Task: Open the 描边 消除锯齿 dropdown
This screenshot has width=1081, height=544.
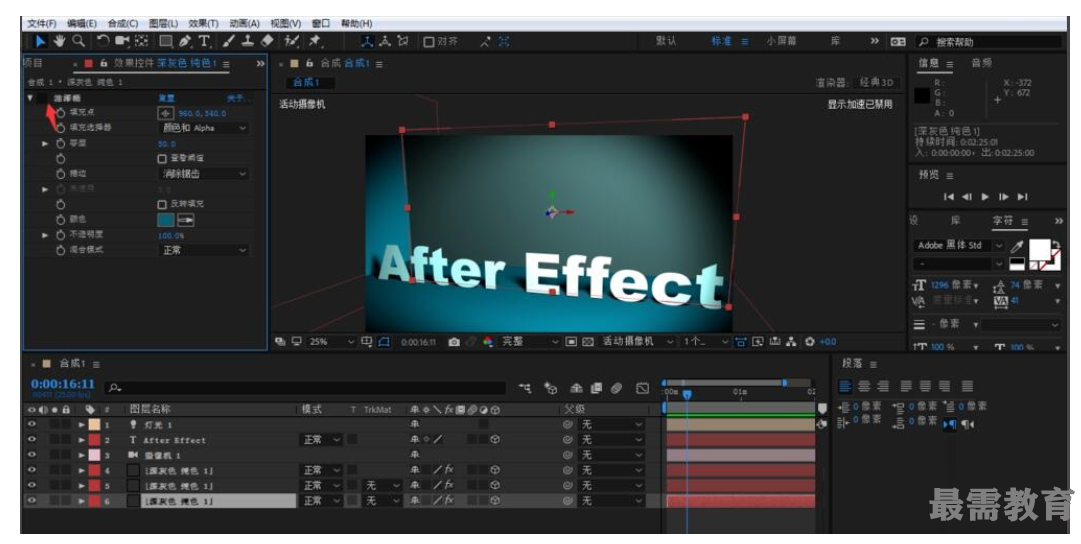Action: point(203,174)
